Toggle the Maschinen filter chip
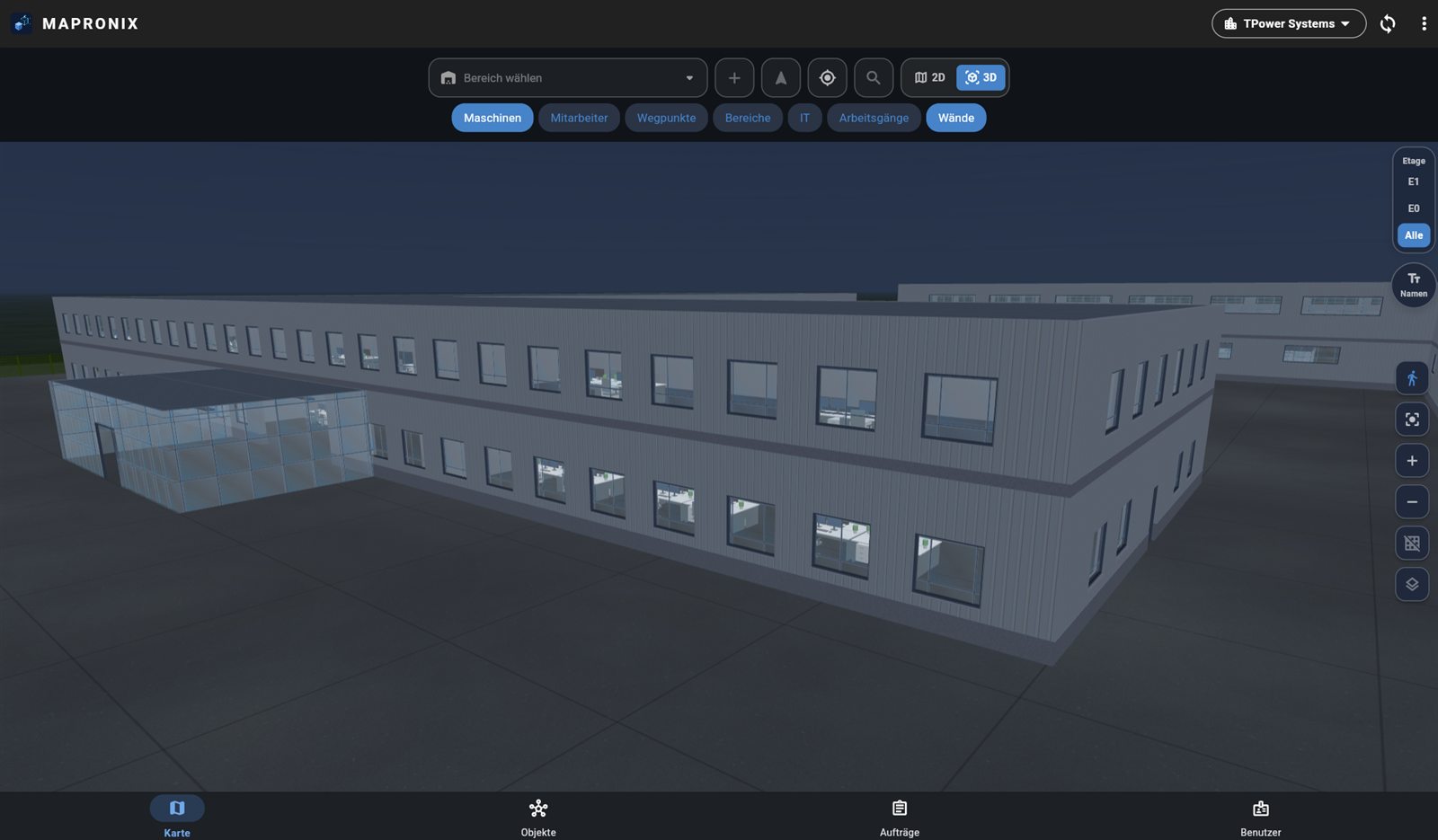This screenshot has height=840, width=1438. coord(493,118)
